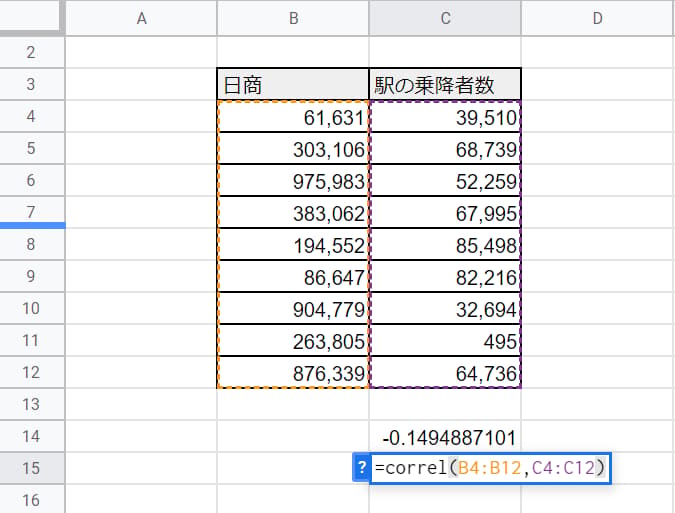Click the select-all corner box
Image resolution: width=675 pixels, height=513 pixels.
point(31,16)
